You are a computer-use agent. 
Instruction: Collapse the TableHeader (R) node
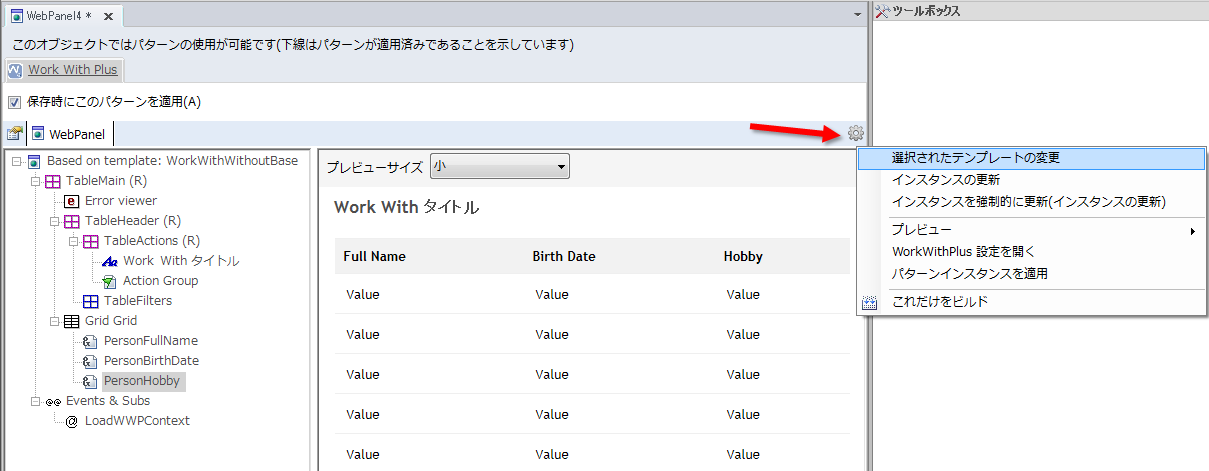[55, 221]
